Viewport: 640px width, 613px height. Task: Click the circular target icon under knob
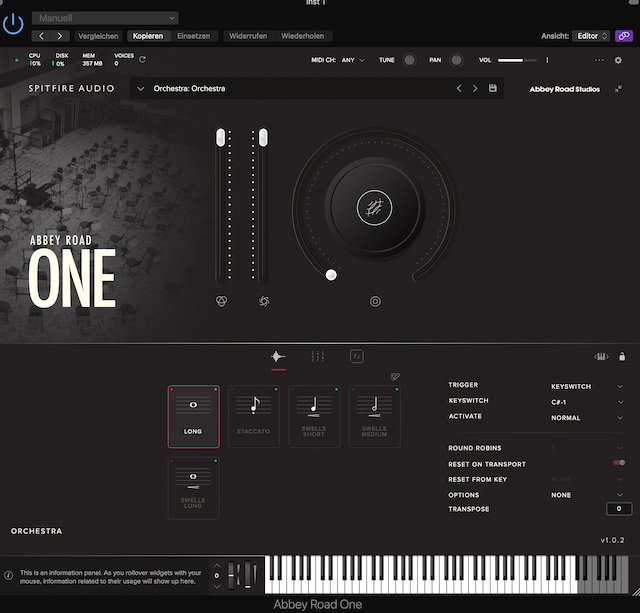[375, 302]
